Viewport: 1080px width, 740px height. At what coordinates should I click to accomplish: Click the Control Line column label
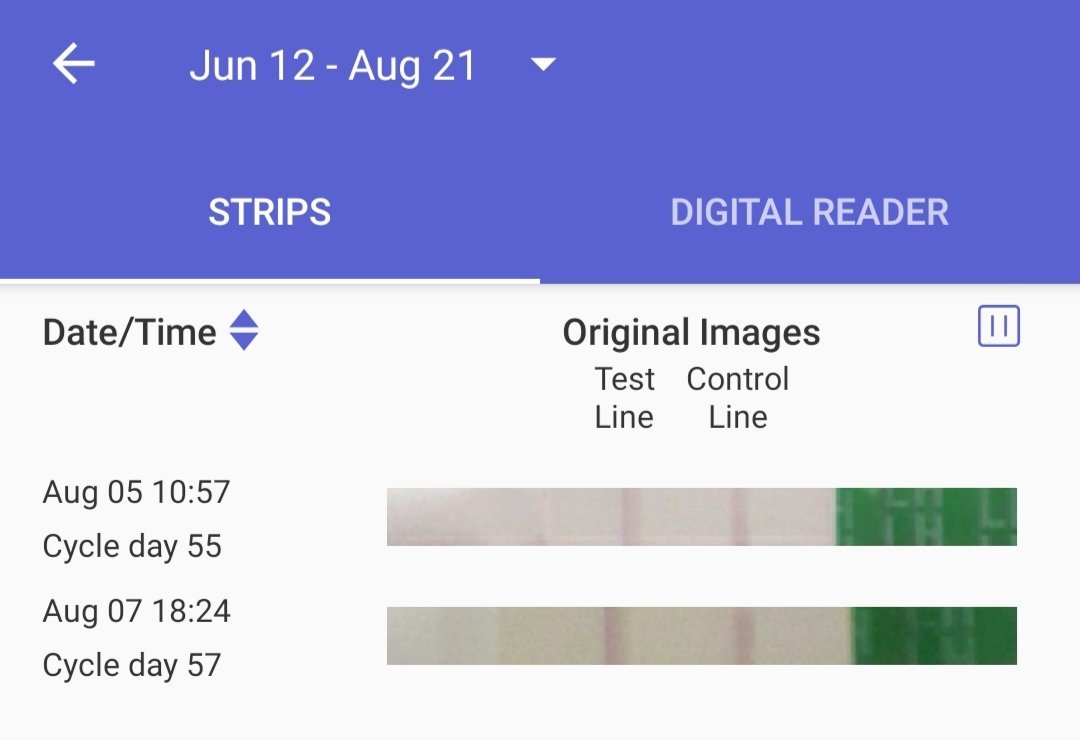(x=738, y=398)
